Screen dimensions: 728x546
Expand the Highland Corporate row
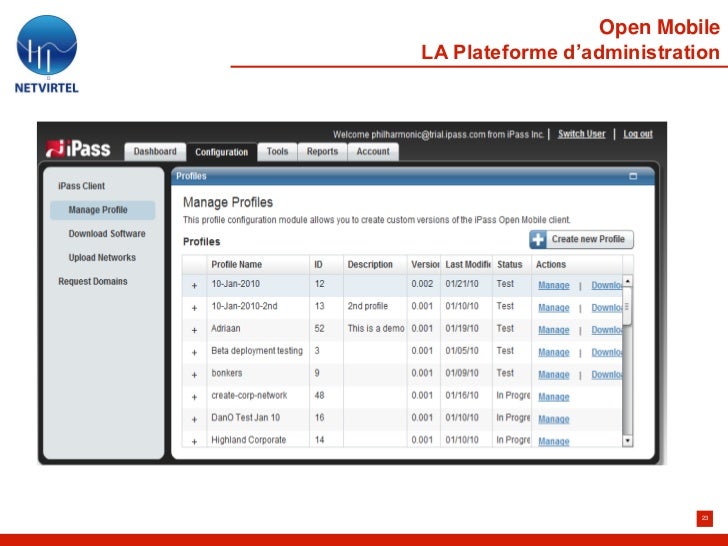195,442
